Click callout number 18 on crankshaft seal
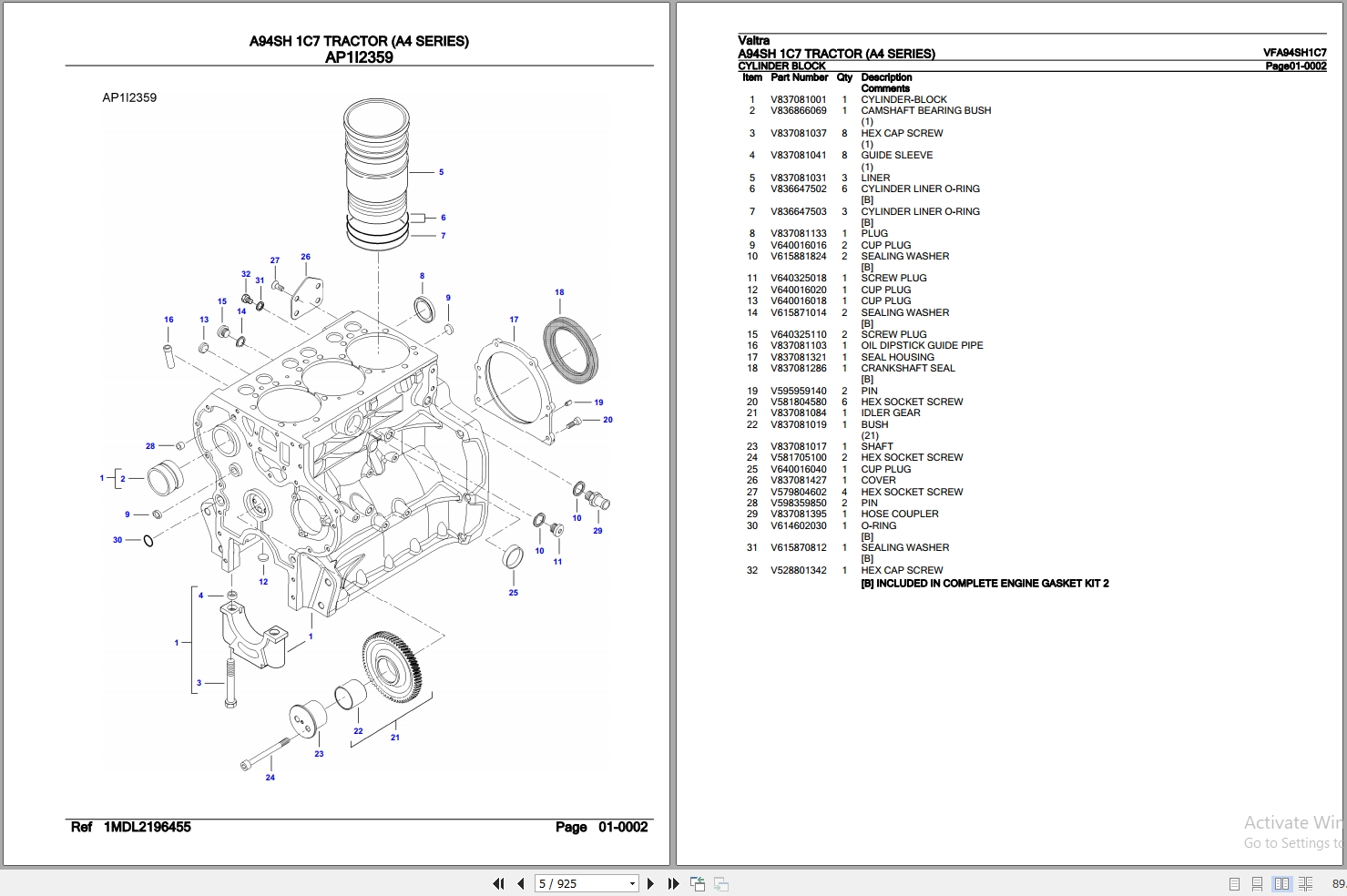The height and width of the screenshot is (896, 1347). (559, 292)
